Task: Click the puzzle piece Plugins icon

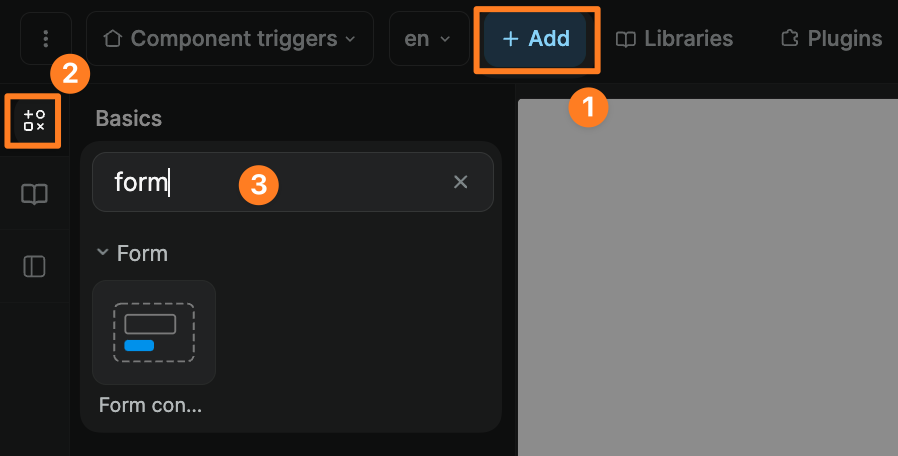Action: click(x=791, y=39)
